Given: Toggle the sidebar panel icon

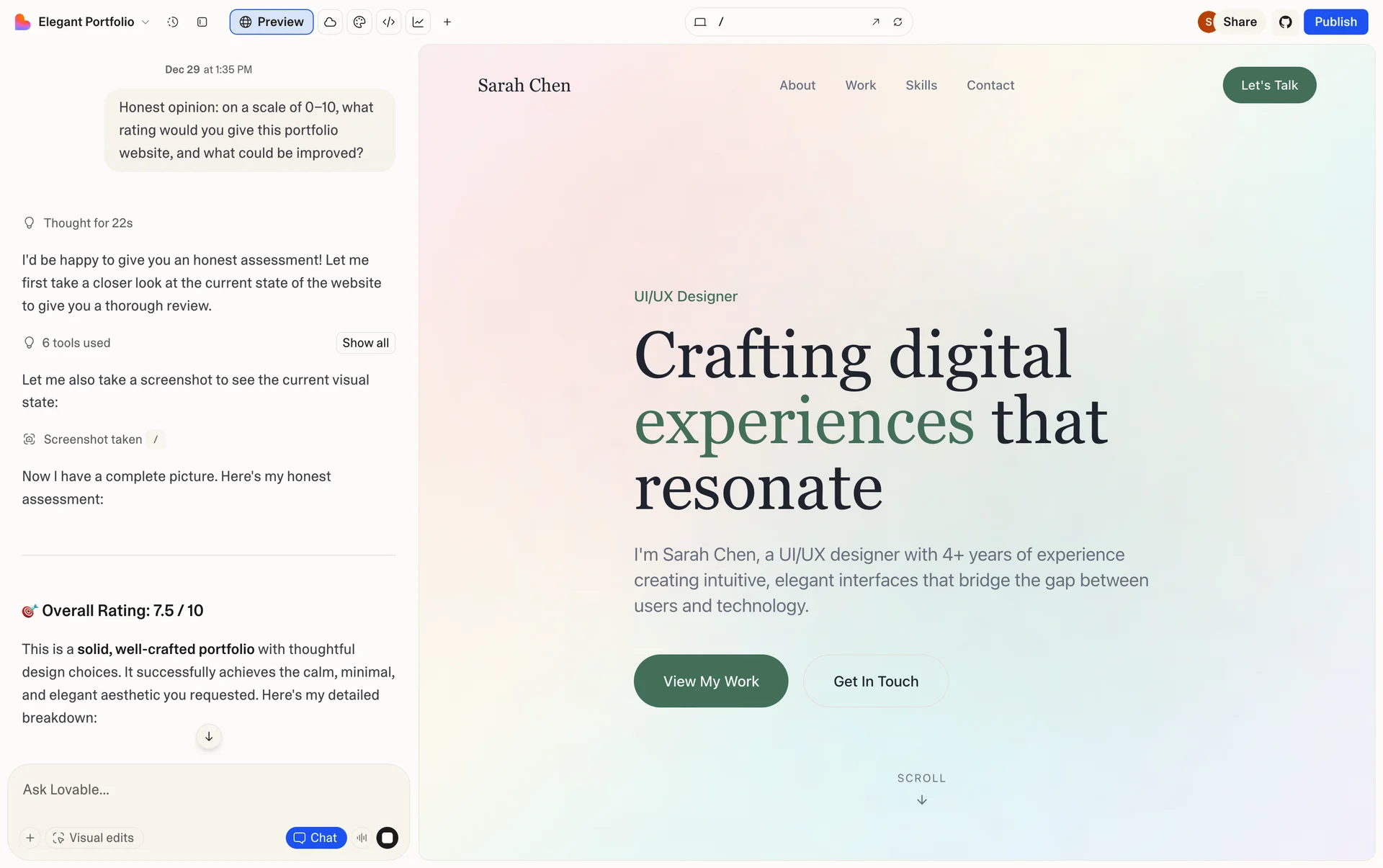Looking at the screenshot, I should [x=202, y=22].
